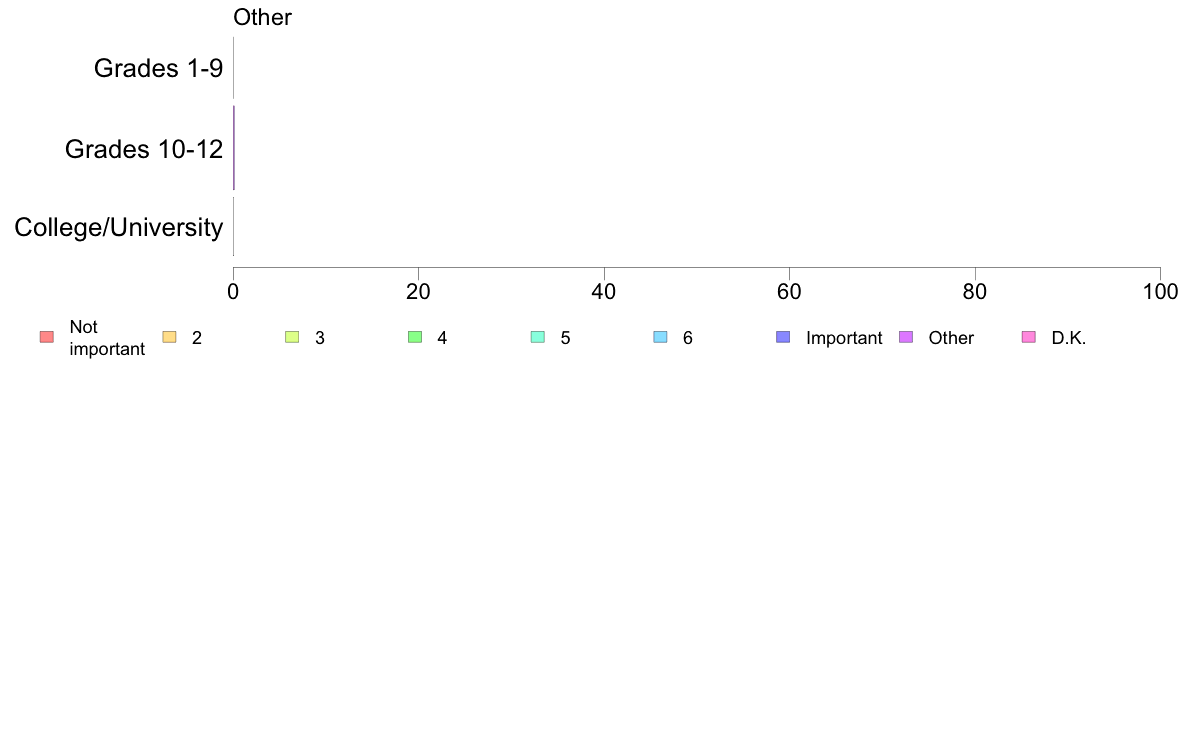Click the 'Grades 1-9' axis label
This screenshot has height=736, width=1188.
click(158, 68)
